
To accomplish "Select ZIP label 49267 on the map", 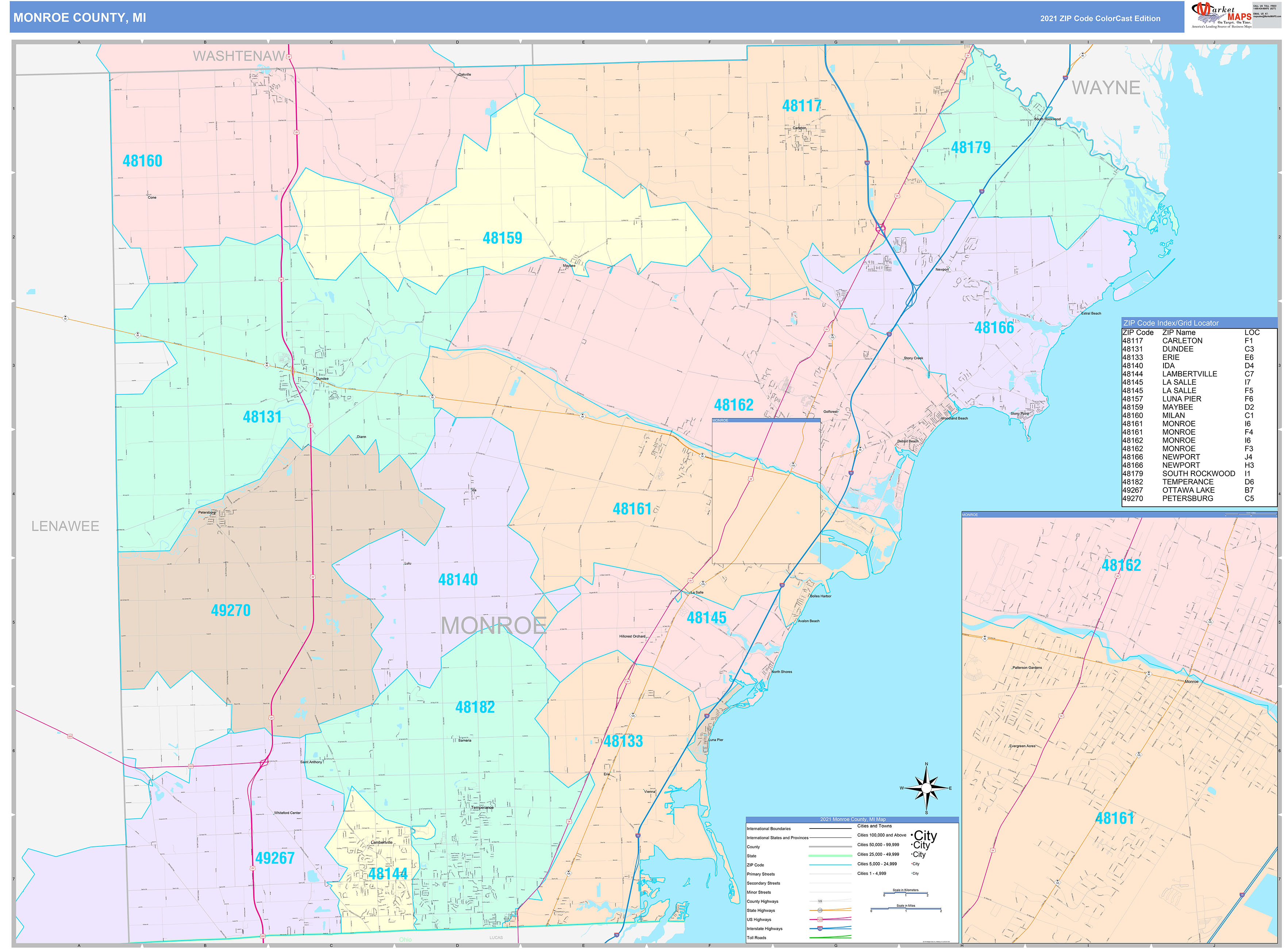I will [x=274, y=858].
